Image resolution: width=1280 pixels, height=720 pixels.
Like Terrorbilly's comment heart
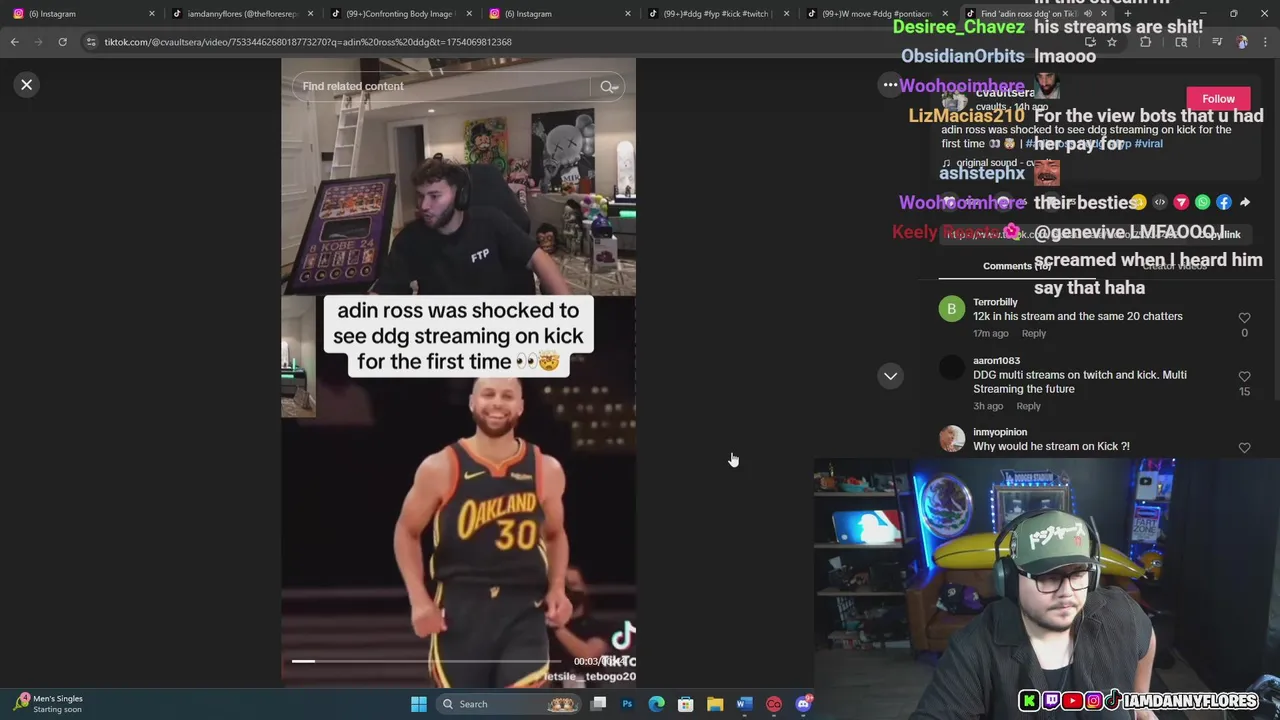click(1244, 318)
